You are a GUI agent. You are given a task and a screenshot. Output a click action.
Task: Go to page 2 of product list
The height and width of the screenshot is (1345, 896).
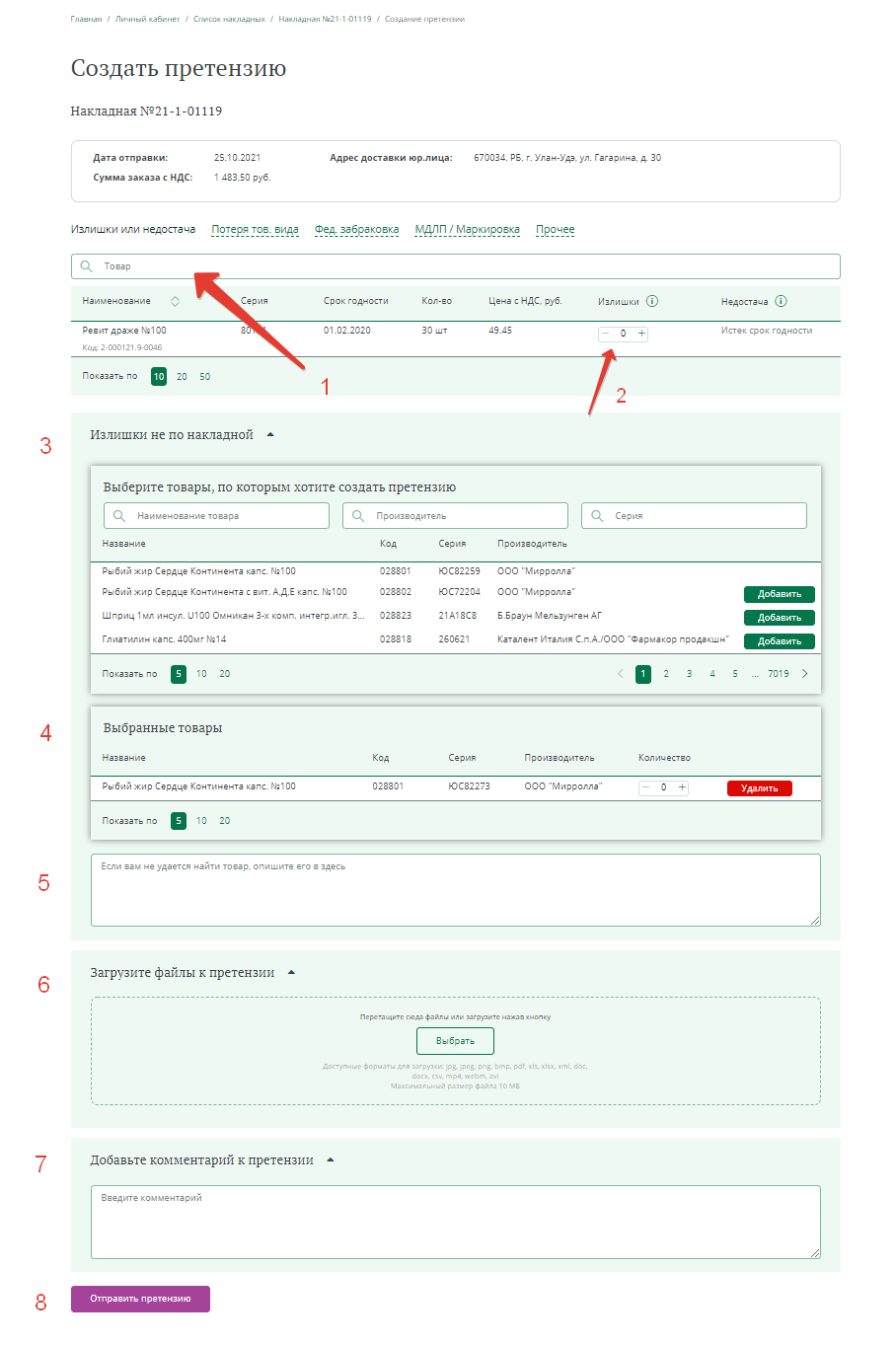tap(666, 674)
